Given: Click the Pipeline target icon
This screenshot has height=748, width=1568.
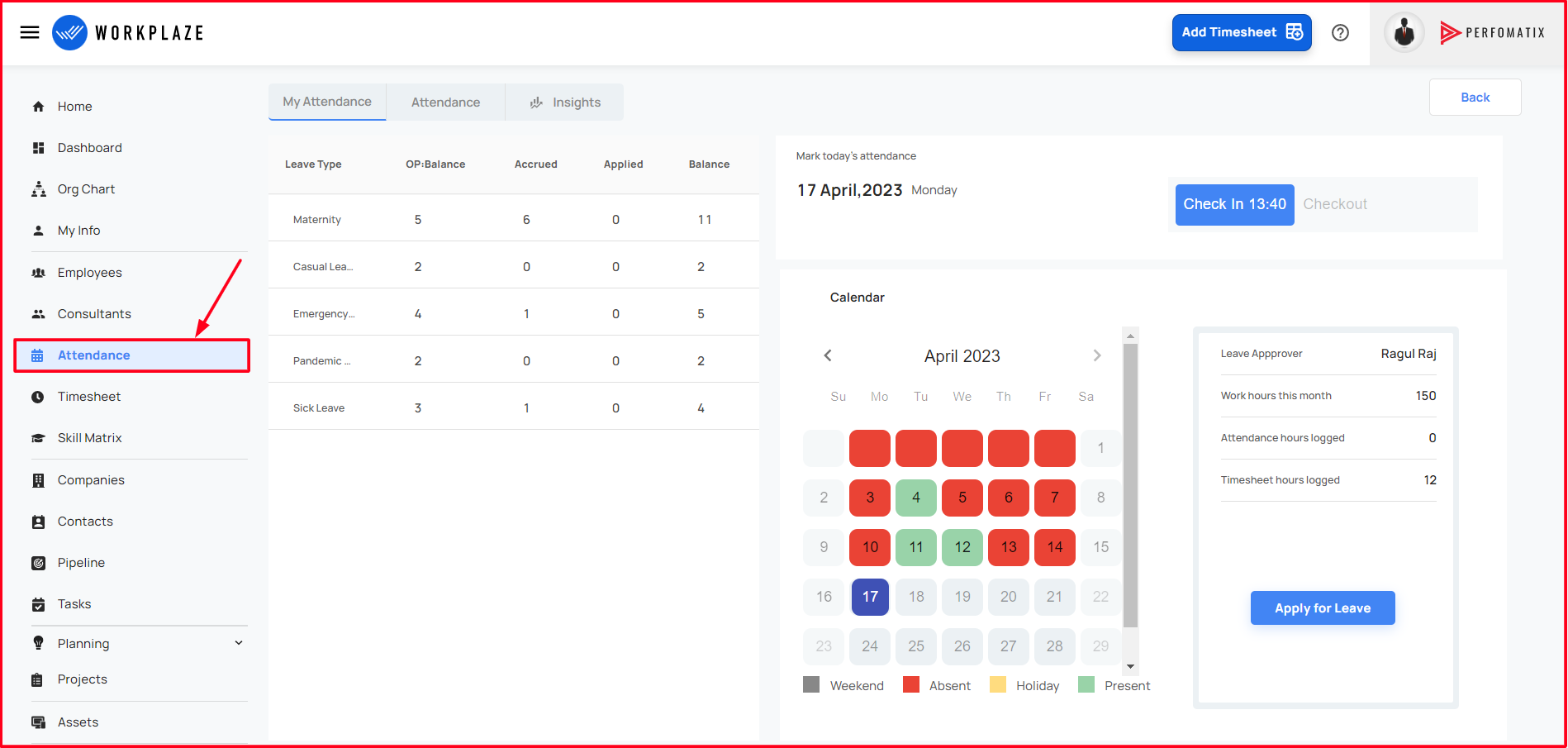Looking at the screenshot, I should [x=38, y=563].
